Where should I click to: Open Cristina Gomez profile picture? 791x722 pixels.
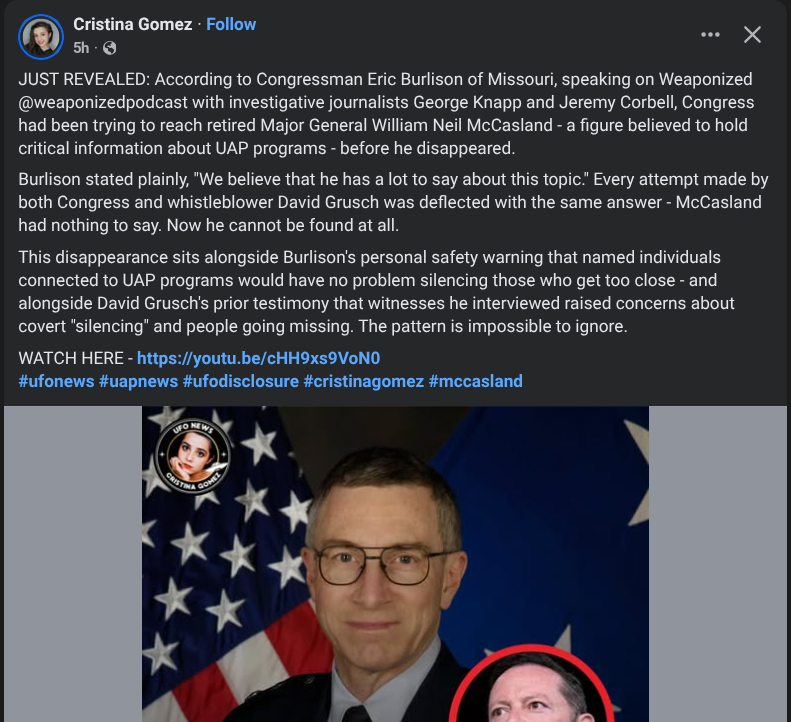click(x=41, y=37)
